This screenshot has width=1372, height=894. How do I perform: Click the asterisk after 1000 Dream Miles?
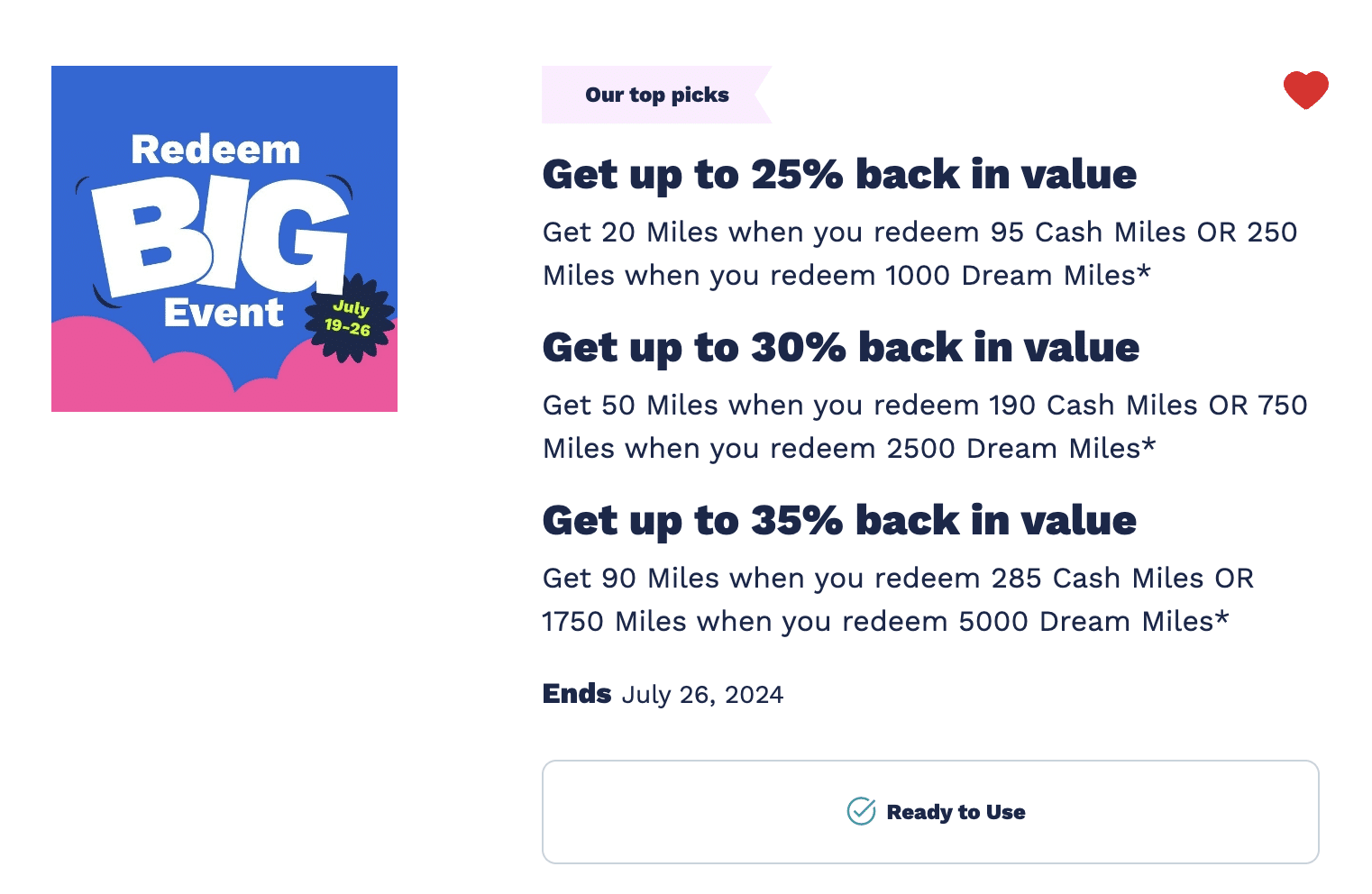tap(1144, 272)
